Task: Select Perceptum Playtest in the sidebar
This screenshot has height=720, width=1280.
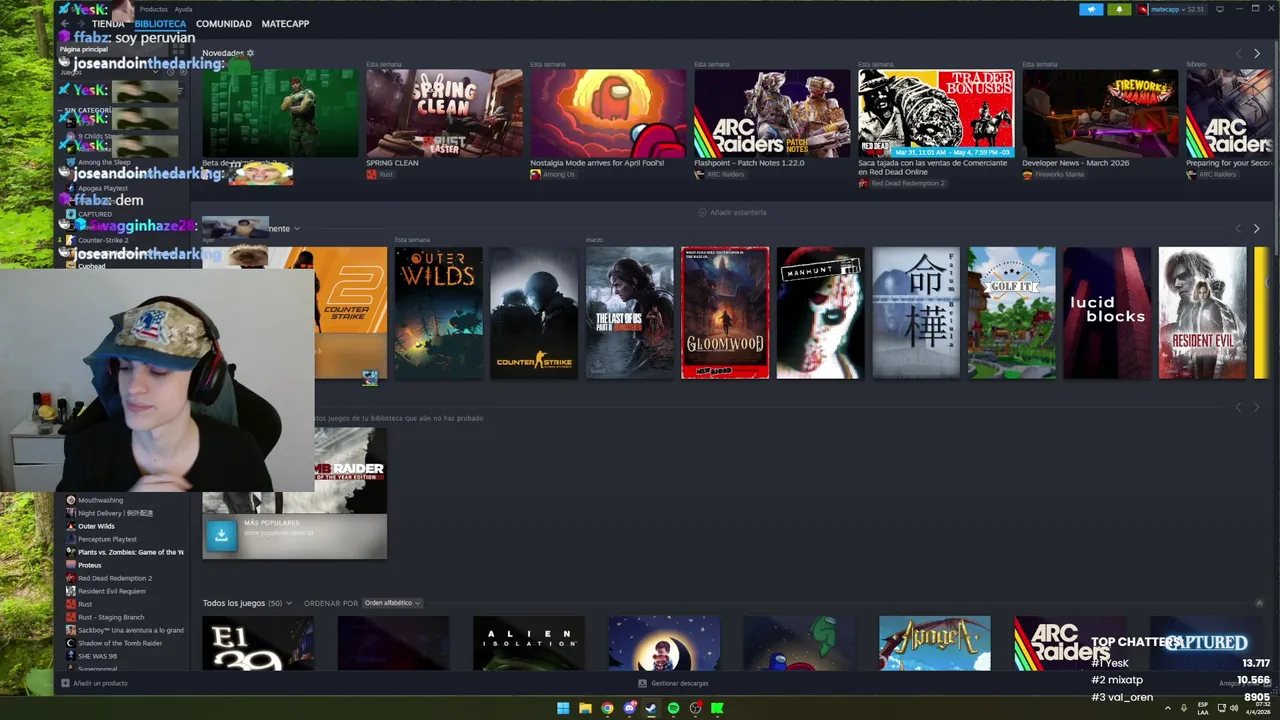Action: (x=107, y=539)
